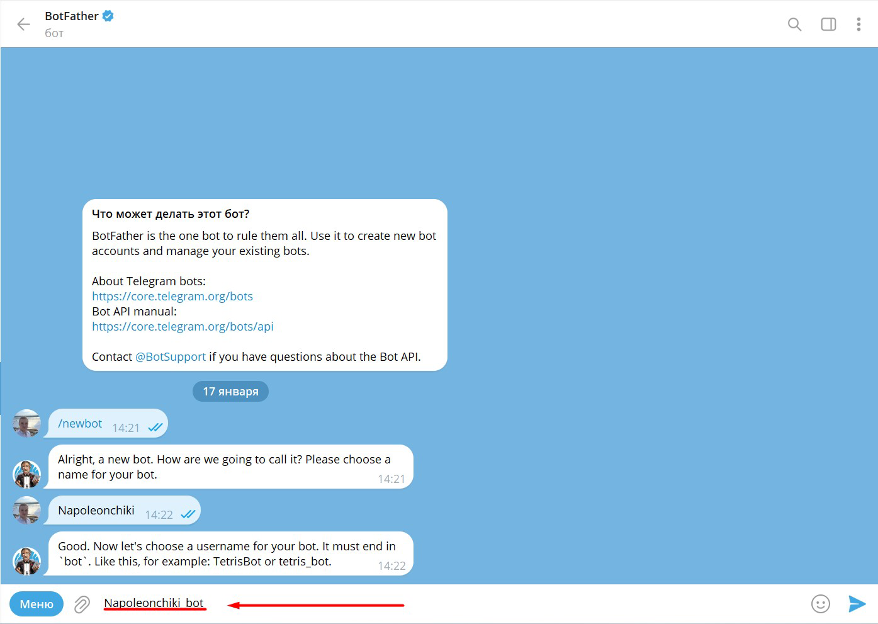
Task: Click the 14:21 time on the /newbot message
Action: click(x=125, y=428)
